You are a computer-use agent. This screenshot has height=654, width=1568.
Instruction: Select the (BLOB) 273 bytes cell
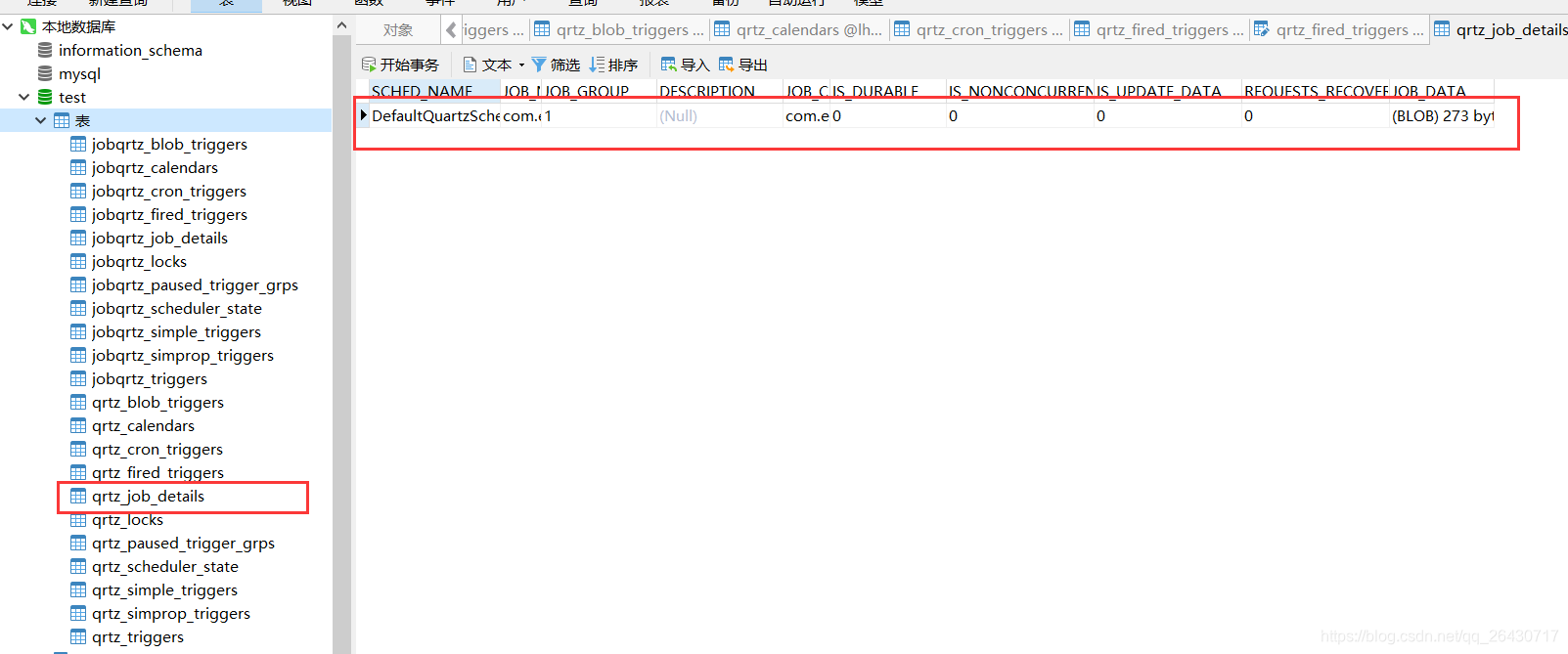tap(1442, 115)
